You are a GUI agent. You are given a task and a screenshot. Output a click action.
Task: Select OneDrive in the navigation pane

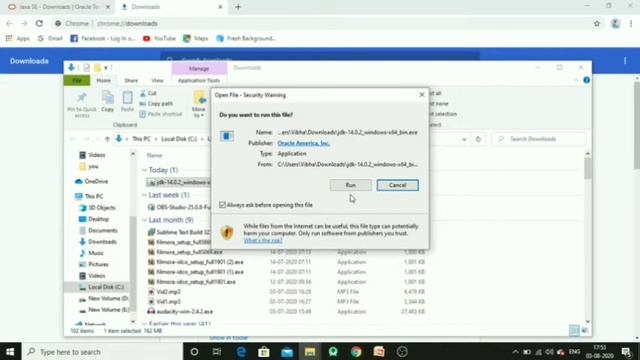[x=92, y=181]
